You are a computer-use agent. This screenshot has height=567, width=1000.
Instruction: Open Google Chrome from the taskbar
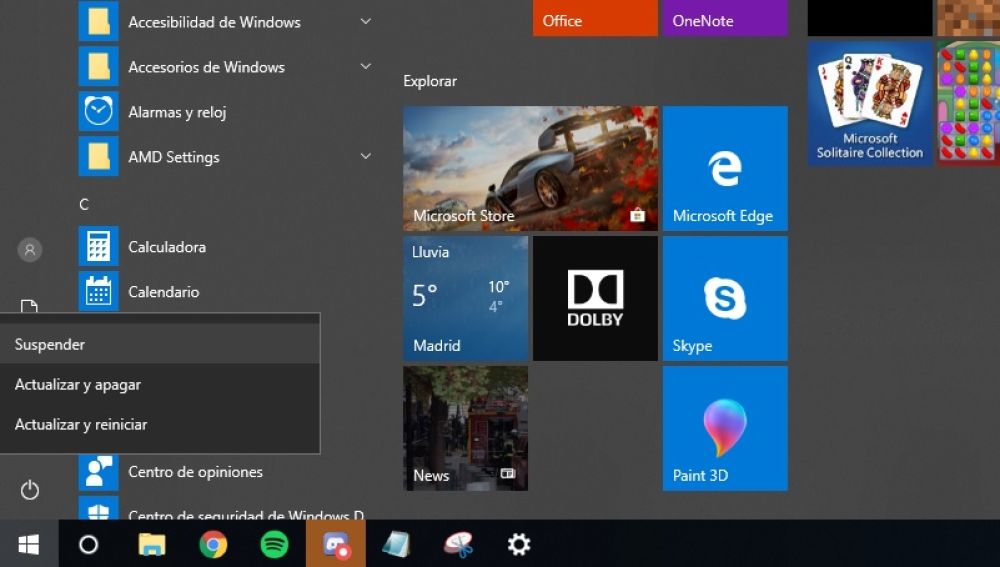(x=212, y=544)
